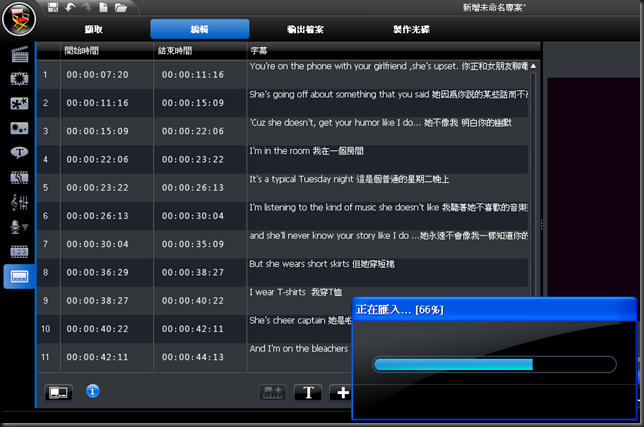Create a new project with the blank page icon
The height and width of the screenshot is (427, 644).
click(x=104, y=7)
